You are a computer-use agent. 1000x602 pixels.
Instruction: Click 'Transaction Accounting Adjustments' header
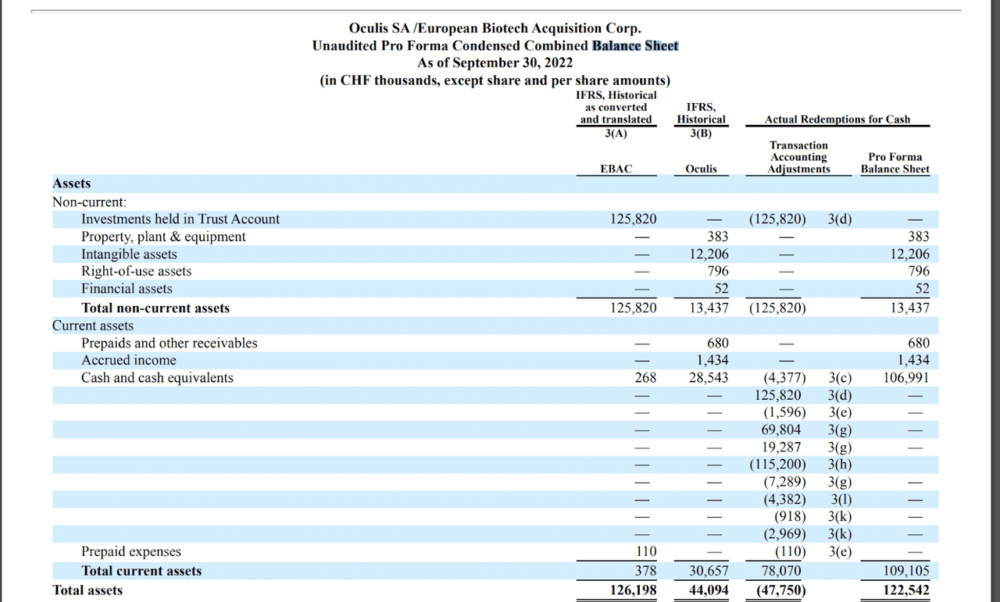click(798, 157)
